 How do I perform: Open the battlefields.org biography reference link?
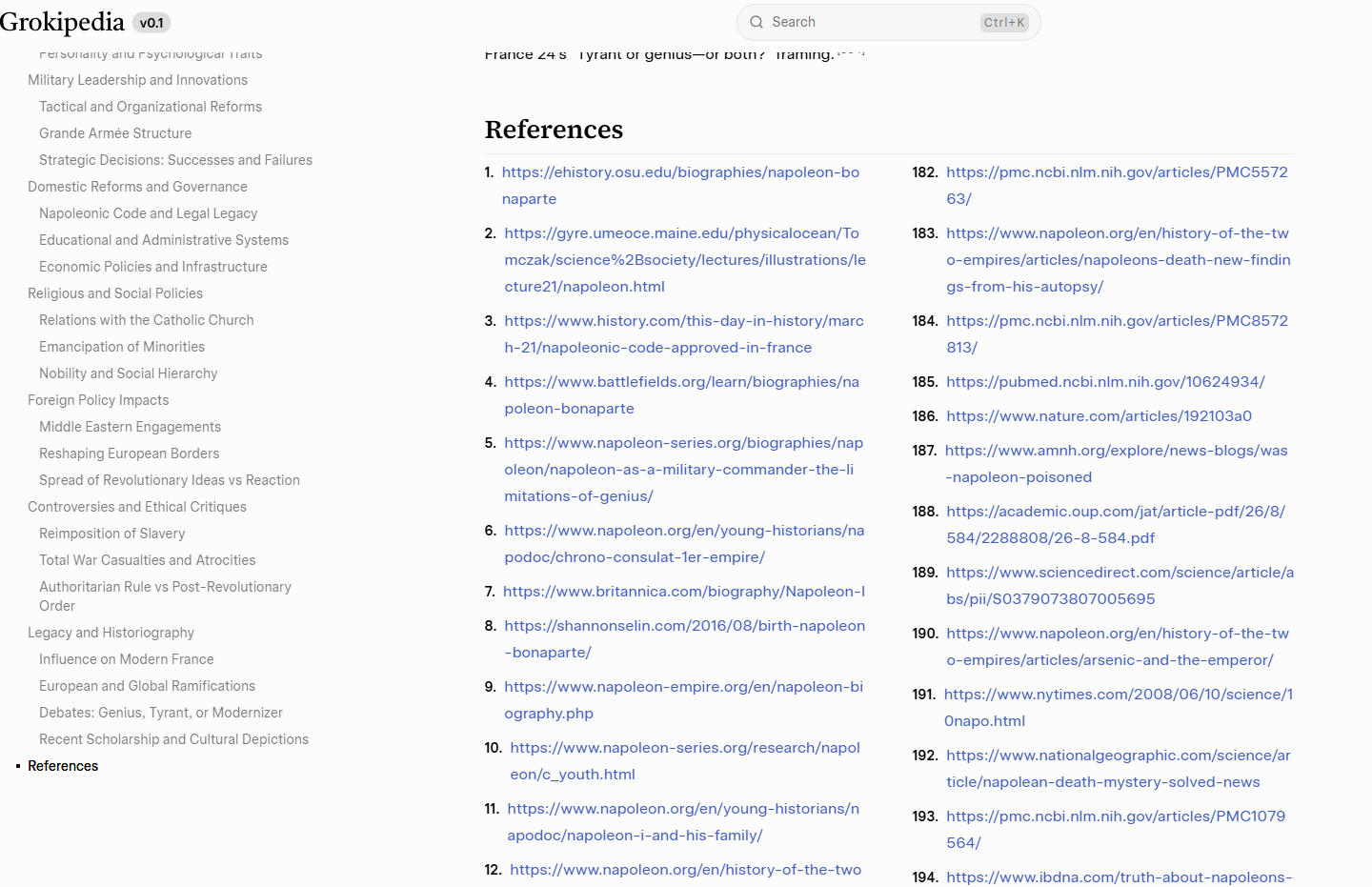click(x=681, y=382)
